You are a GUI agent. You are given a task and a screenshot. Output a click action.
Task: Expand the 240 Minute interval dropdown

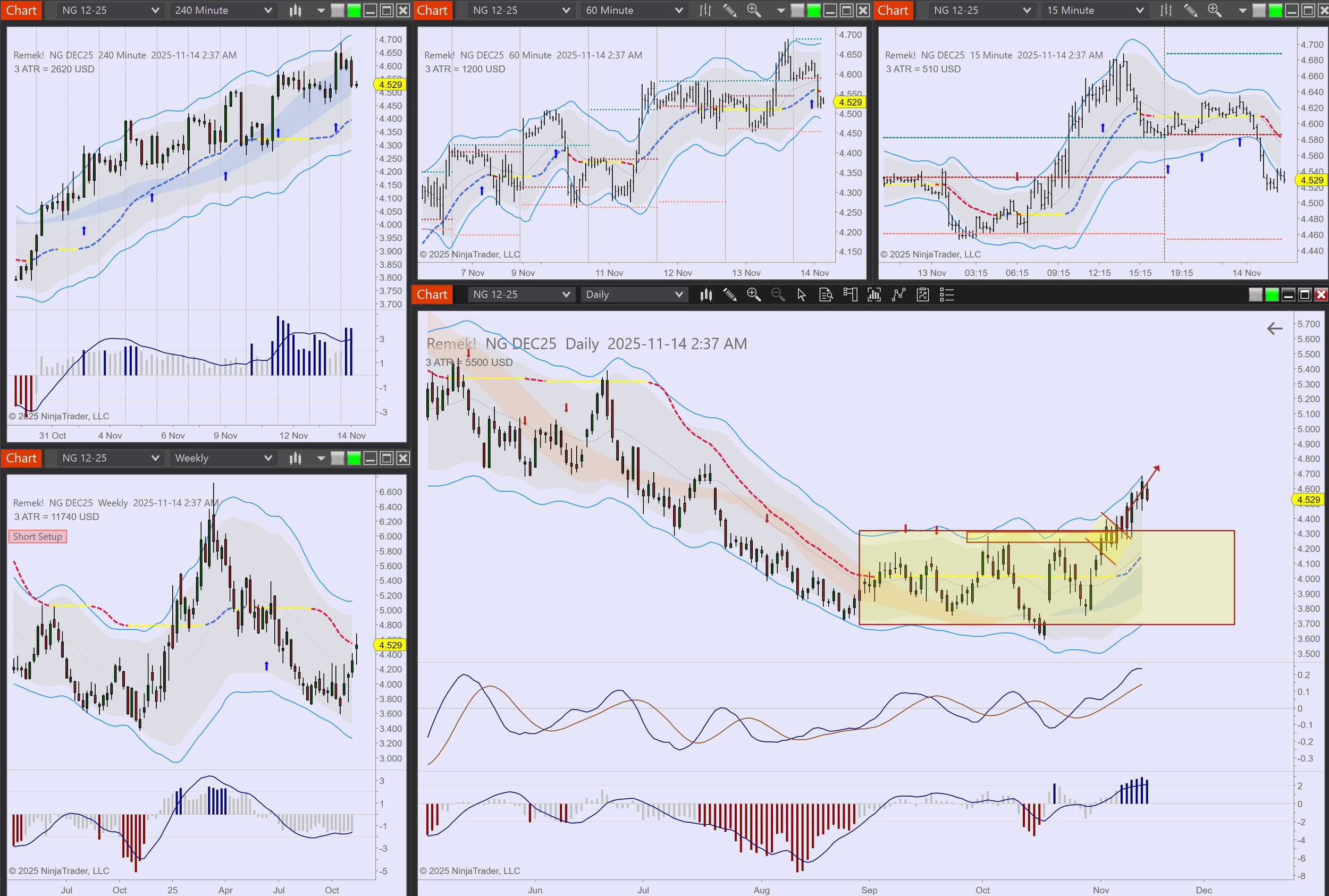[x=223, y=10]
